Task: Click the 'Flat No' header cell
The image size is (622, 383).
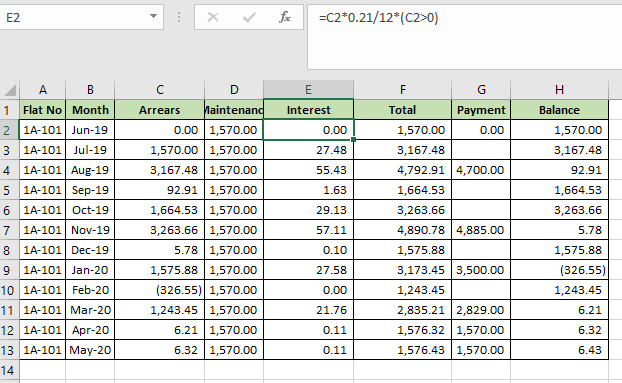Action: coord(42,110)
